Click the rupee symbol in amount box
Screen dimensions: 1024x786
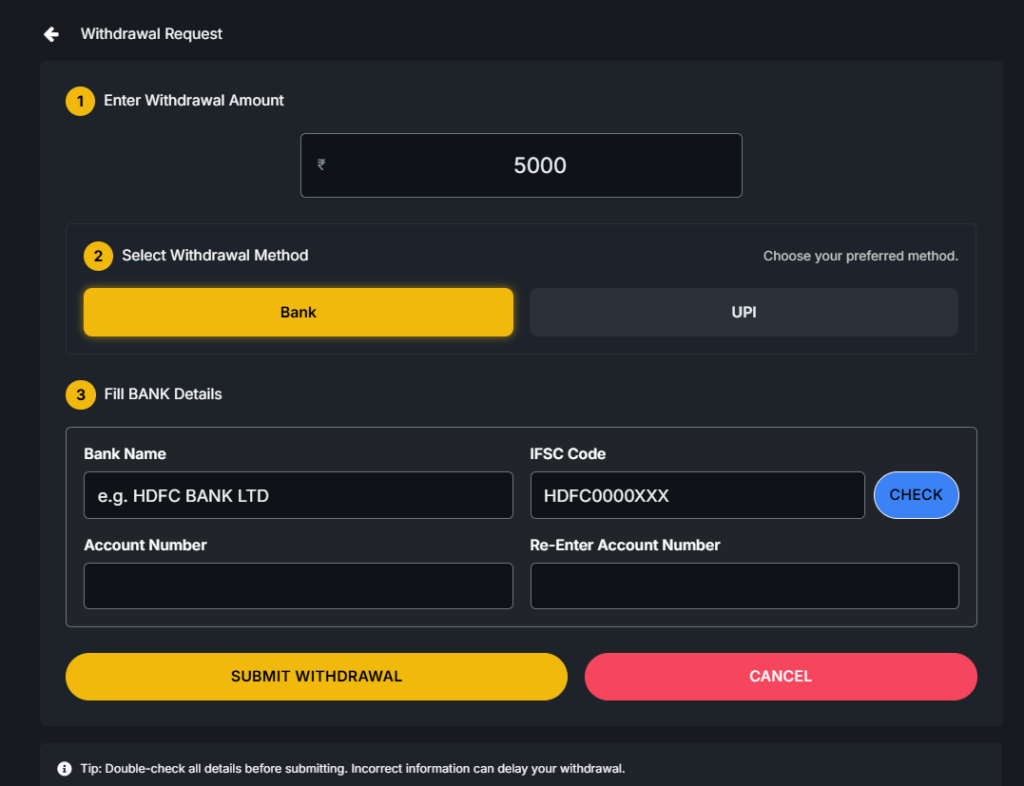[x=321, y=165]
